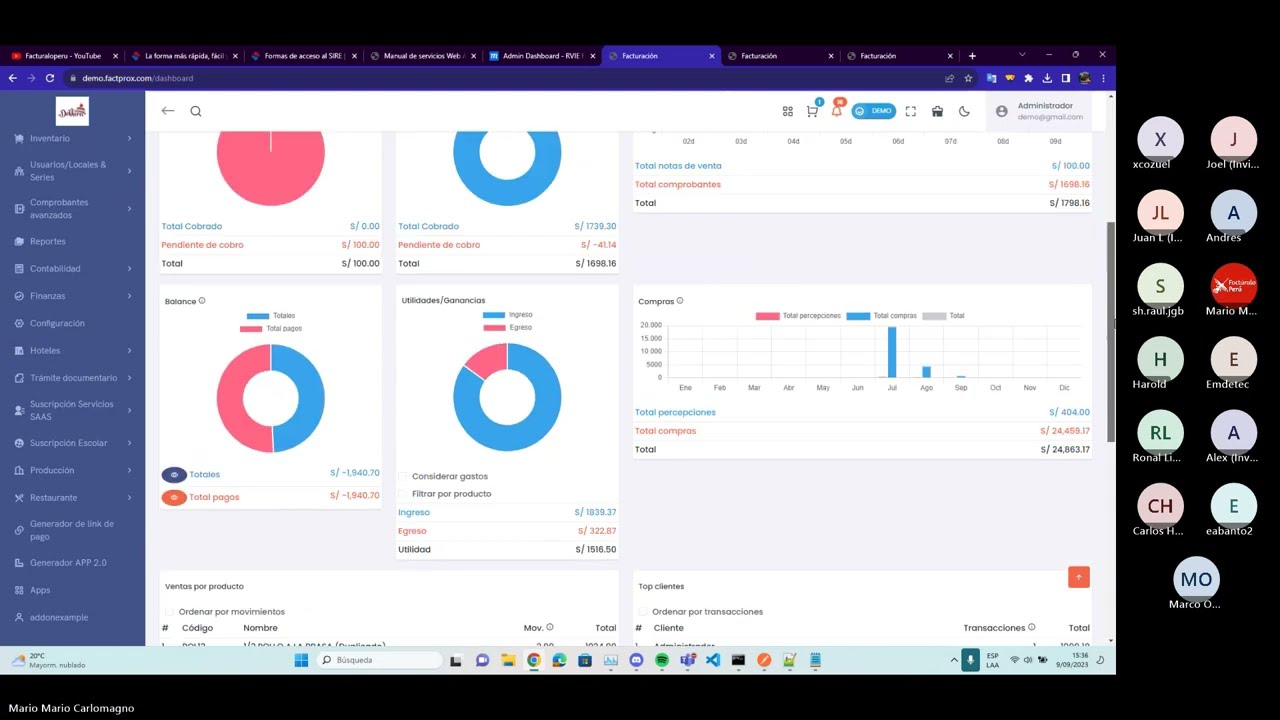Click the Compras info icon
The image size is (1280, 720).
click(x=680, y=300)
